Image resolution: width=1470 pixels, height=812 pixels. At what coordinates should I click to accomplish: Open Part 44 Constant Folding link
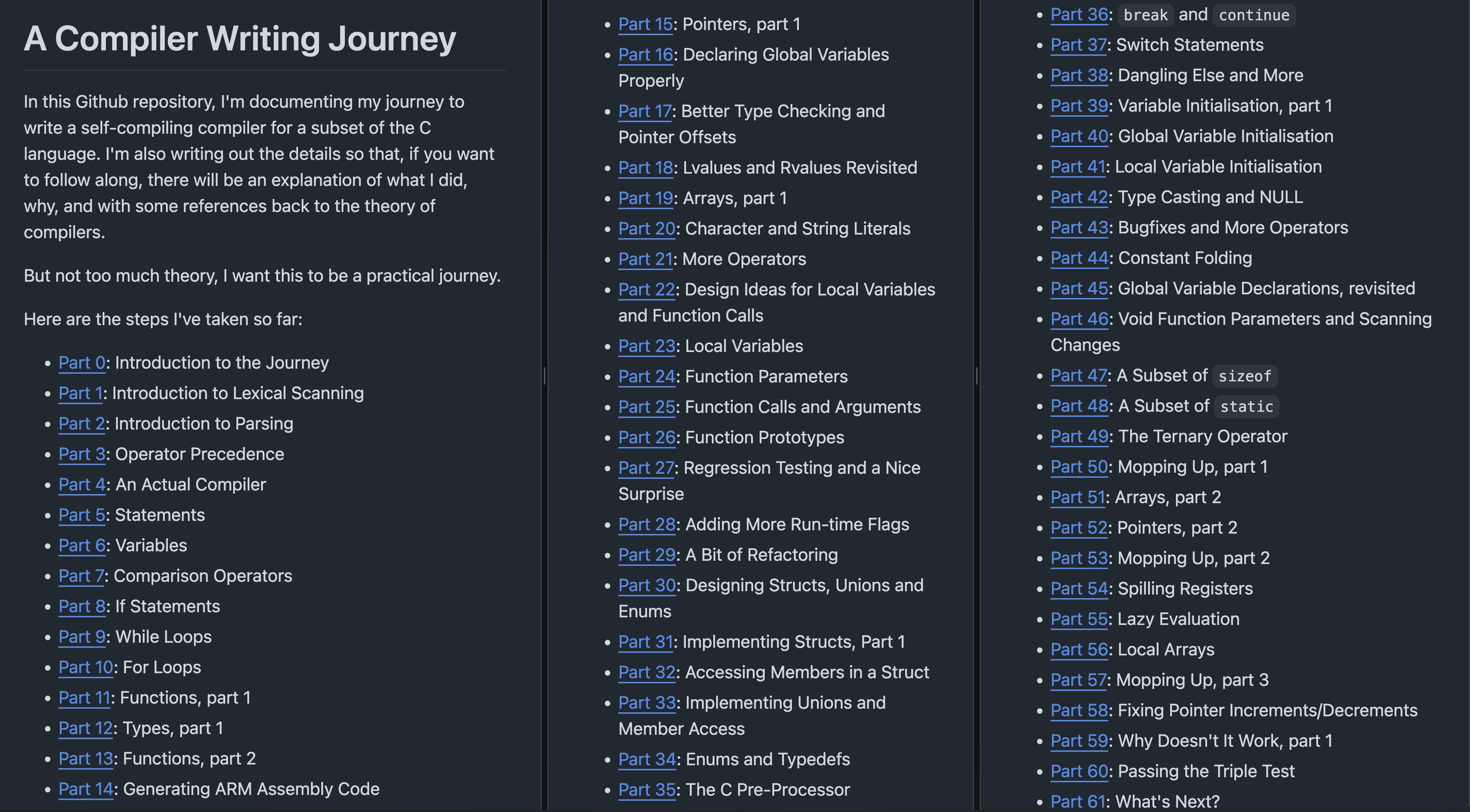pos(1079,258)
